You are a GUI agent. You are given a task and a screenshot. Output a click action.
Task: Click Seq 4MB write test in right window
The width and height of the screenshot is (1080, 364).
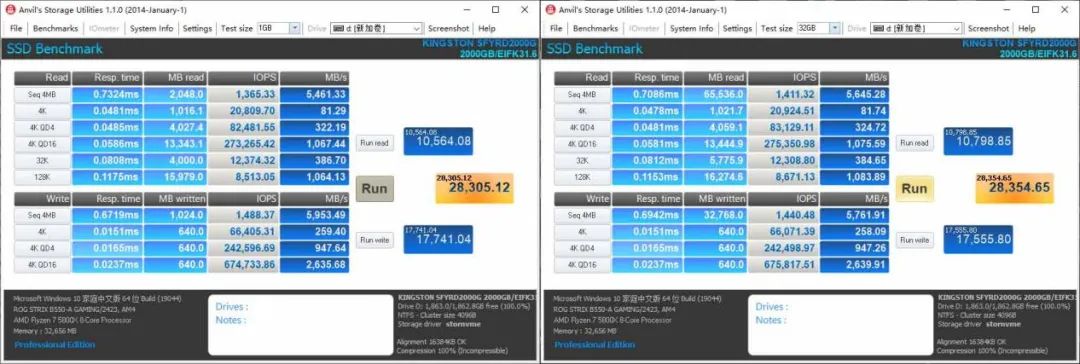[x=582, y=216]
